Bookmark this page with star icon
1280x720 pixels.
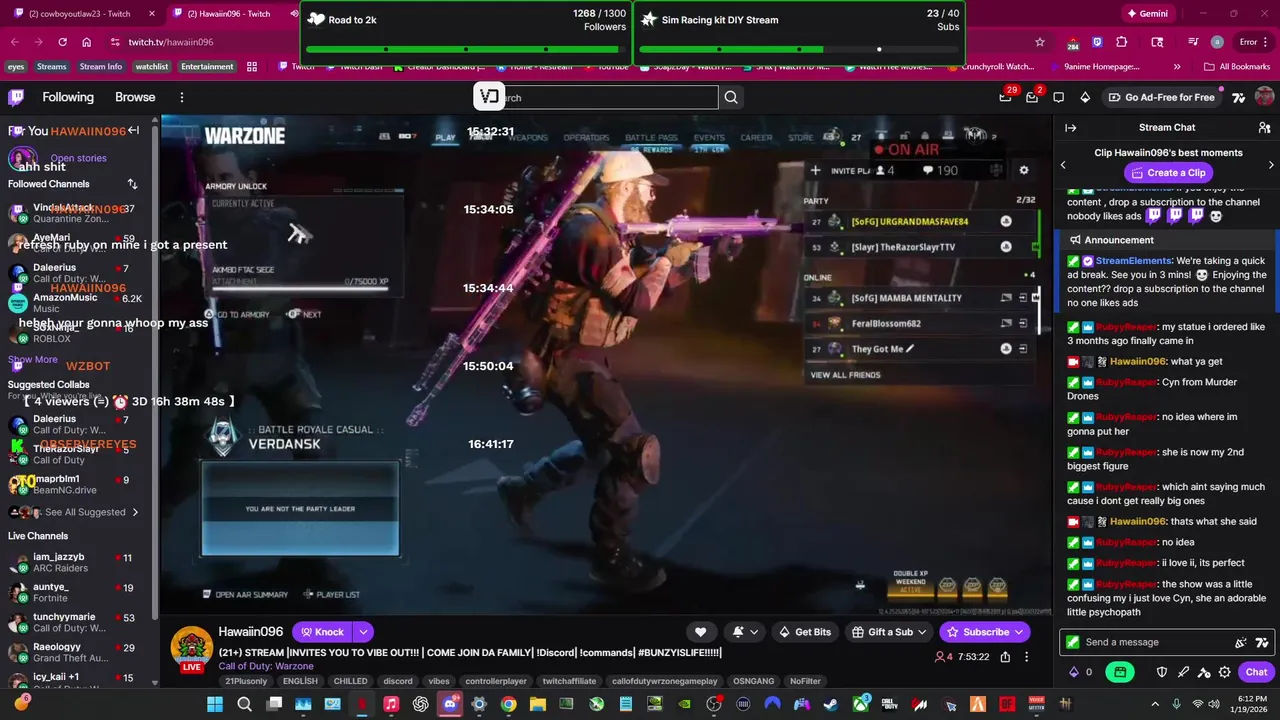click(1040, 42)
